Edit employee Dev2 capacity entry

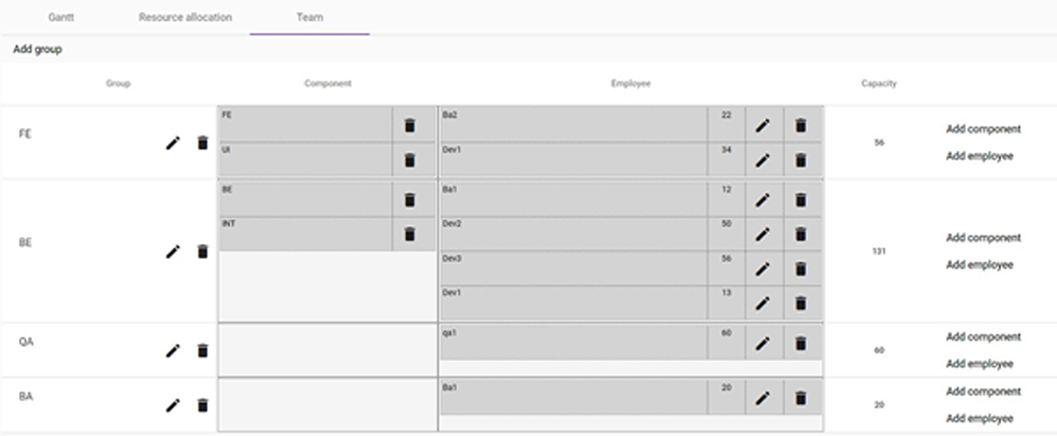pos(762,234)
